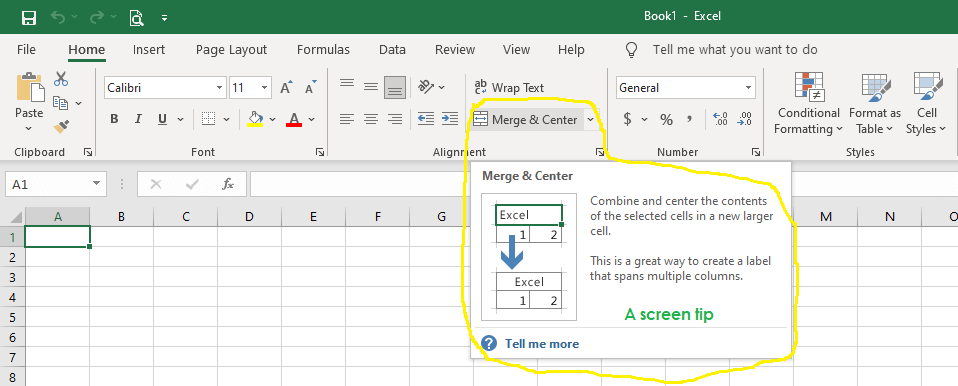Screen dimensions: 958x386
Task: Click the Insert Function fx icon
Action: click(228, 184)
